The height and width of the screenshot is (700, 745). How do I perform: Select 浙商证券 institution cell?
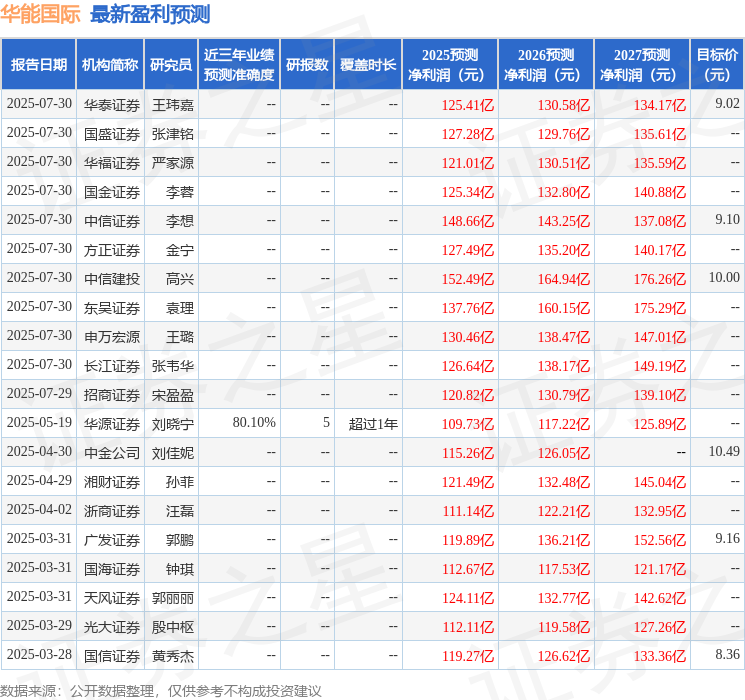tap(112, 510)
